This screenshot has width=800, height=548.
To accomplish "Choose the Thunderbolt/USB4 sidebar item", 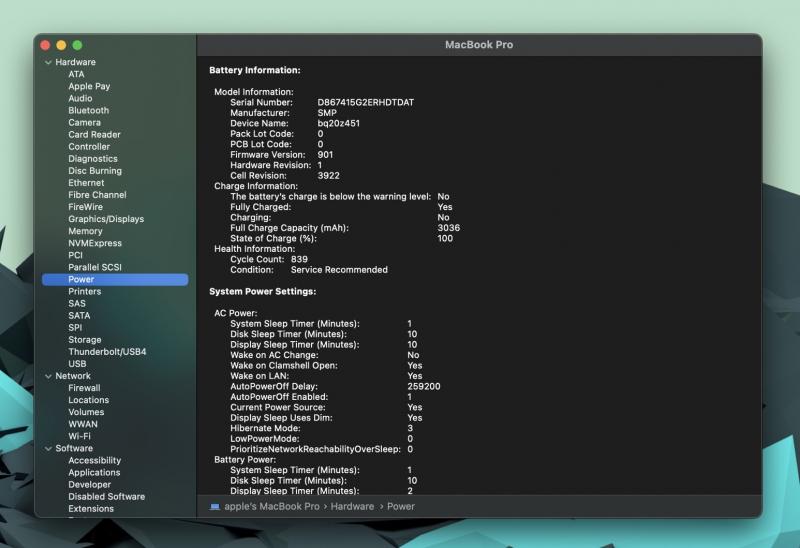I will (107, 352).
